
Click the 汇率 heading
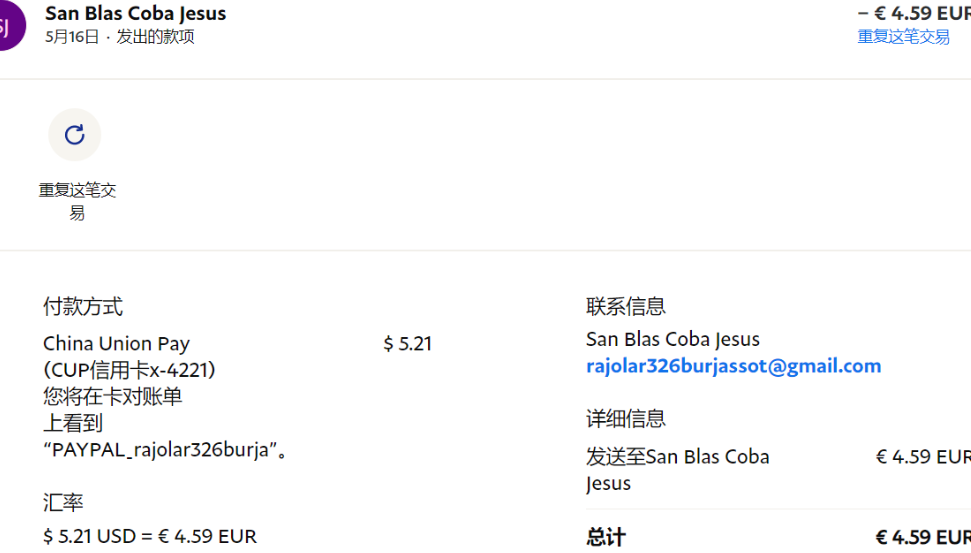[x=63, y=503]
